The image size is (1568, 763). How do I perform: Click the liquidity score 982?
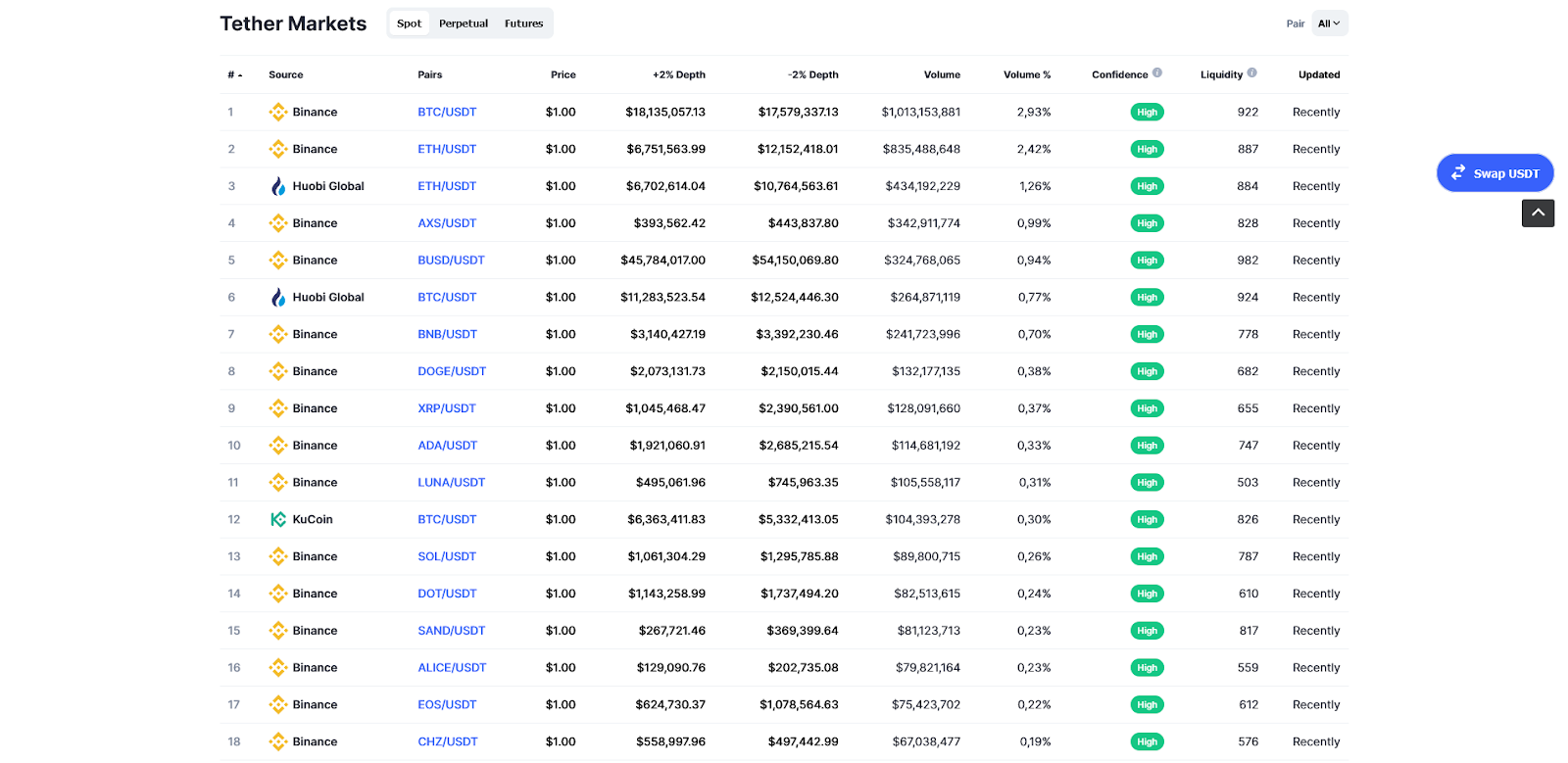[x=1248, y=261]
